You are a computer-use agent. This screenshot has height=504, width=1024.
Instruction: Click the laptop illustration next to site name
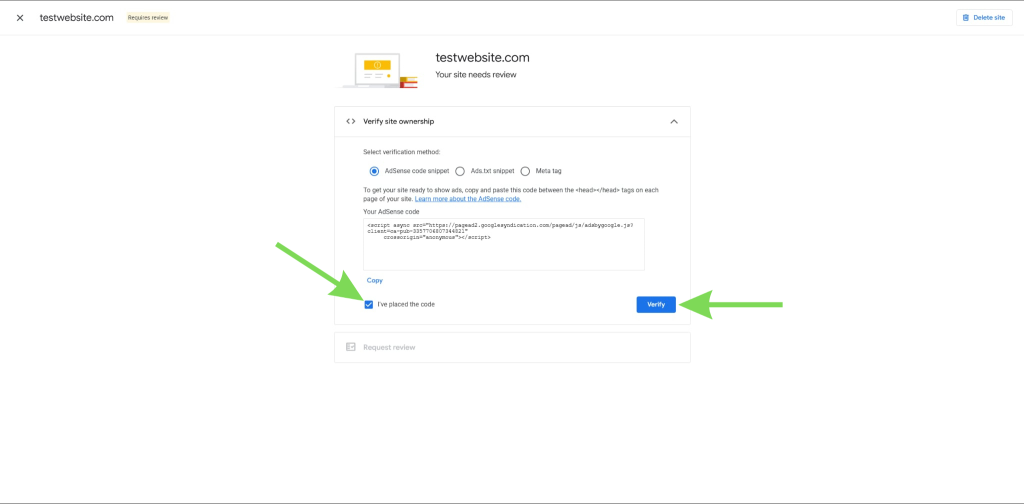tap(377, 71)
